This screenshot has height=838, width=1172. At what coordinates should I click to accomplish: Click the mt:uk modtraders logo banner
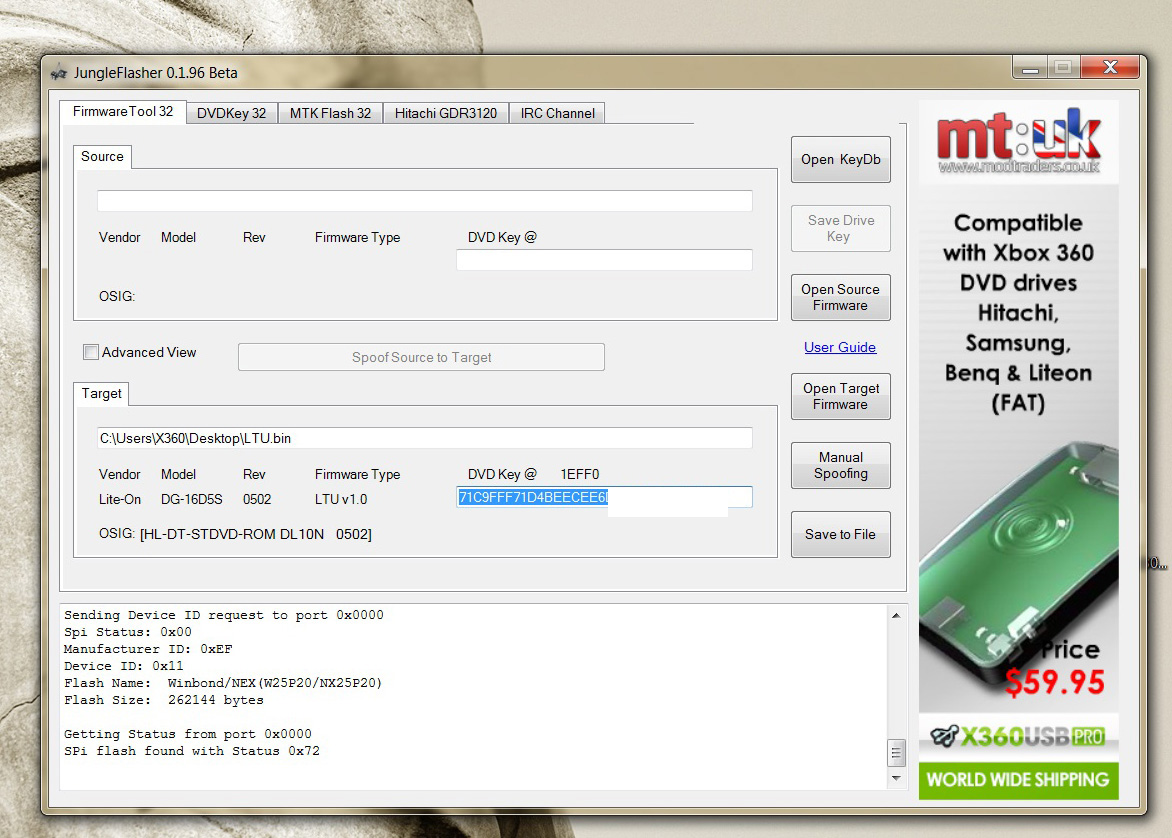click(x=1018, y=141)
